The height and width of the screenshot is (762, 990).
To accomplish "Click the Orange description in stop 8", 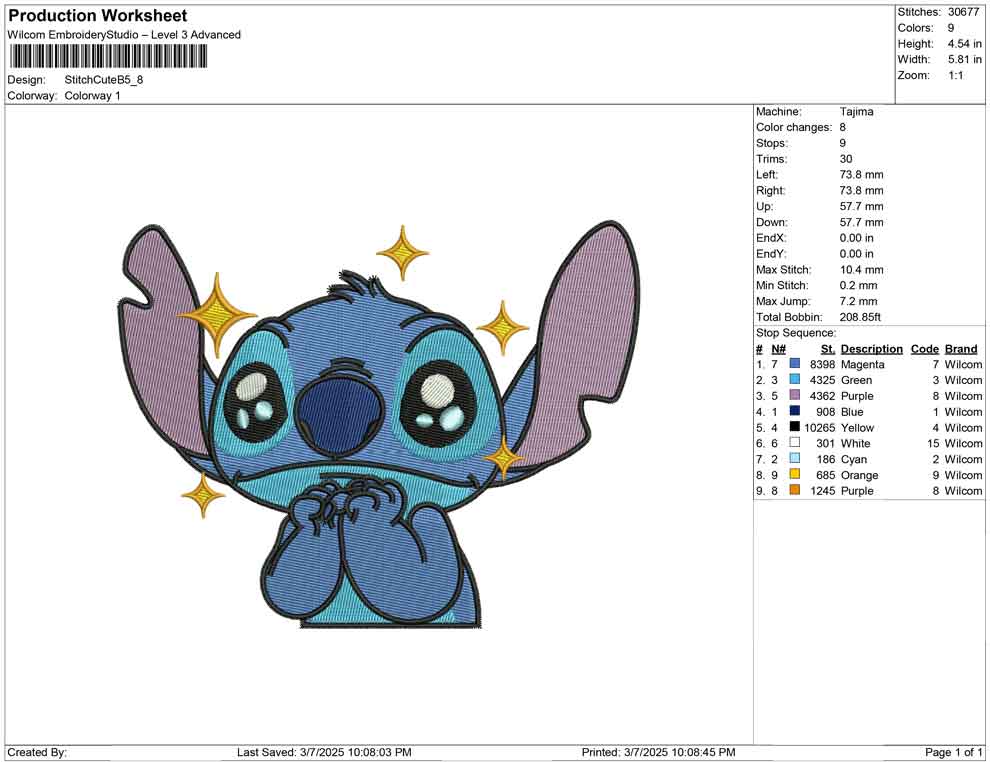I will [859, 475].
